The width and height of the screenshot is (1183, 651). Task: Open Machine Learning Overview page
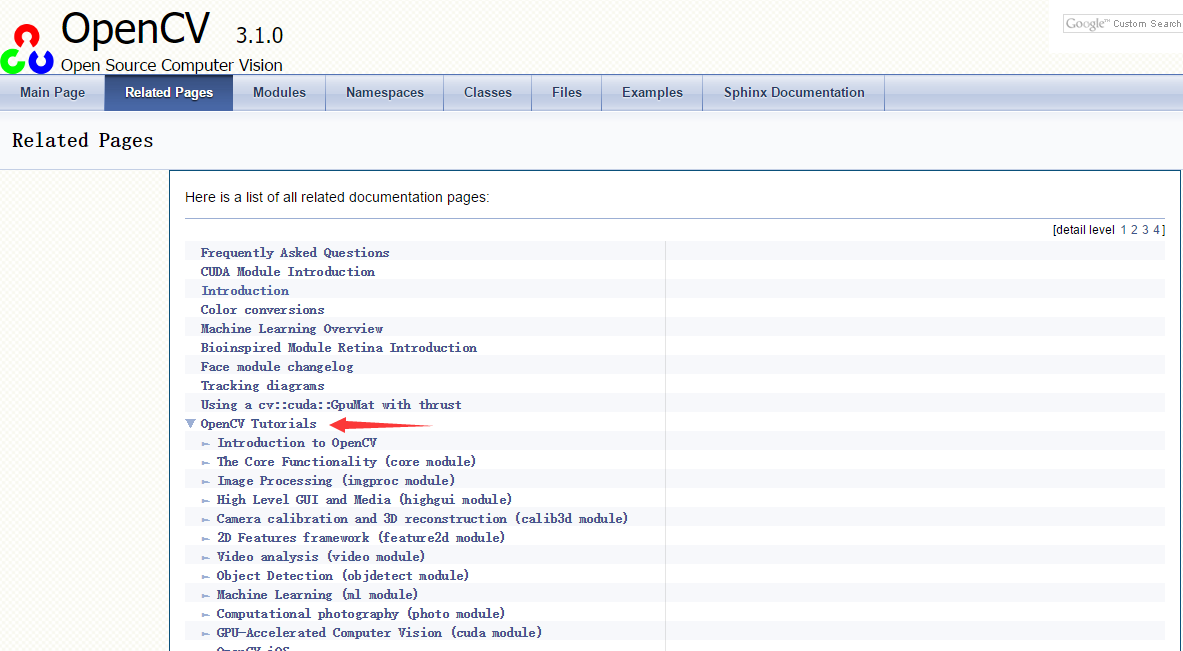292,329
